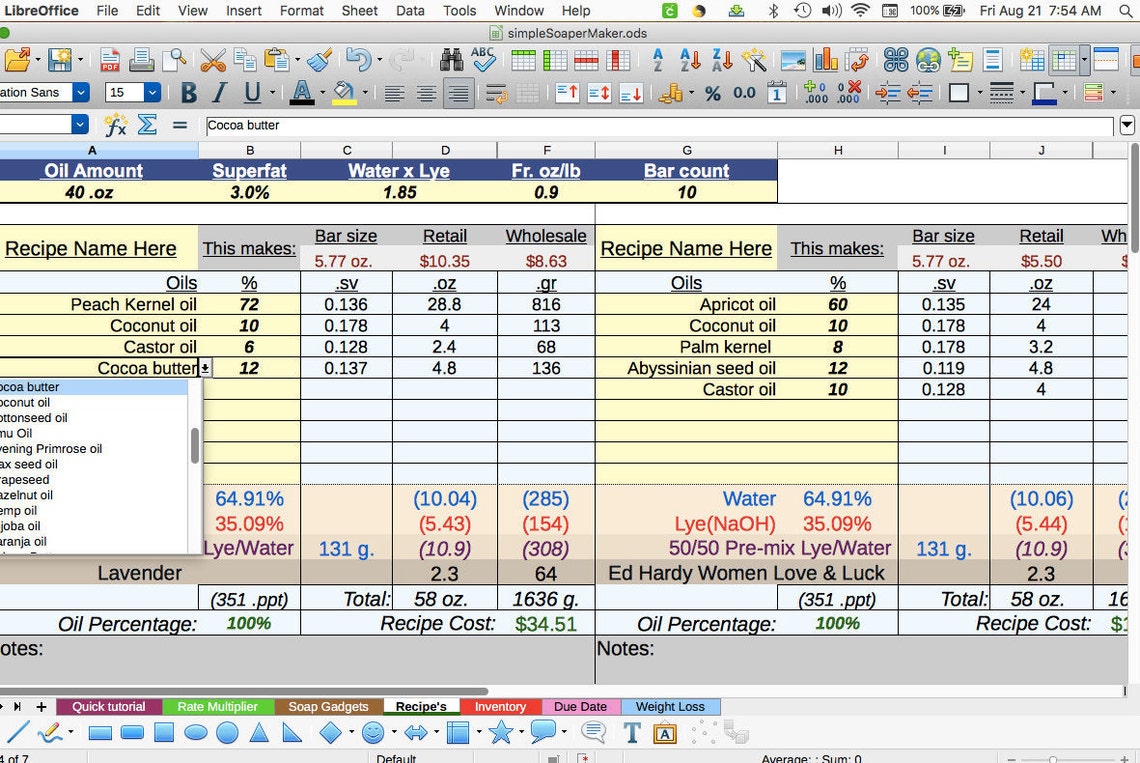Export the spreadsheet directly as PDF
The width and height of the screenshot is (1140, 763).
[x=108, y=60]
